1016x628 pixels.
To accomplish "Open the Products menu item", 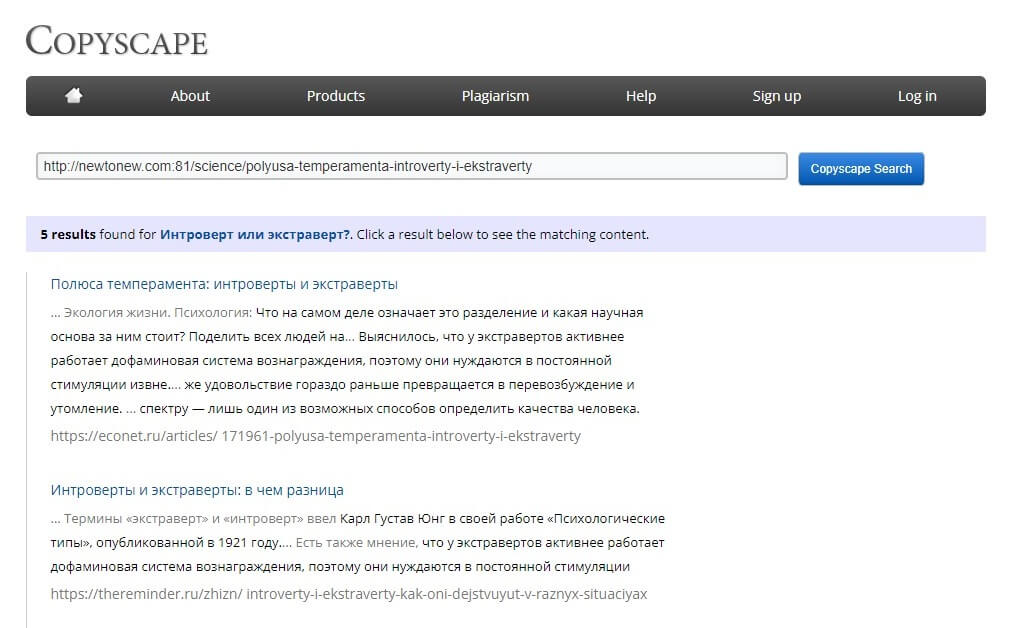I will pyautogui.click(x=335, y=96).
